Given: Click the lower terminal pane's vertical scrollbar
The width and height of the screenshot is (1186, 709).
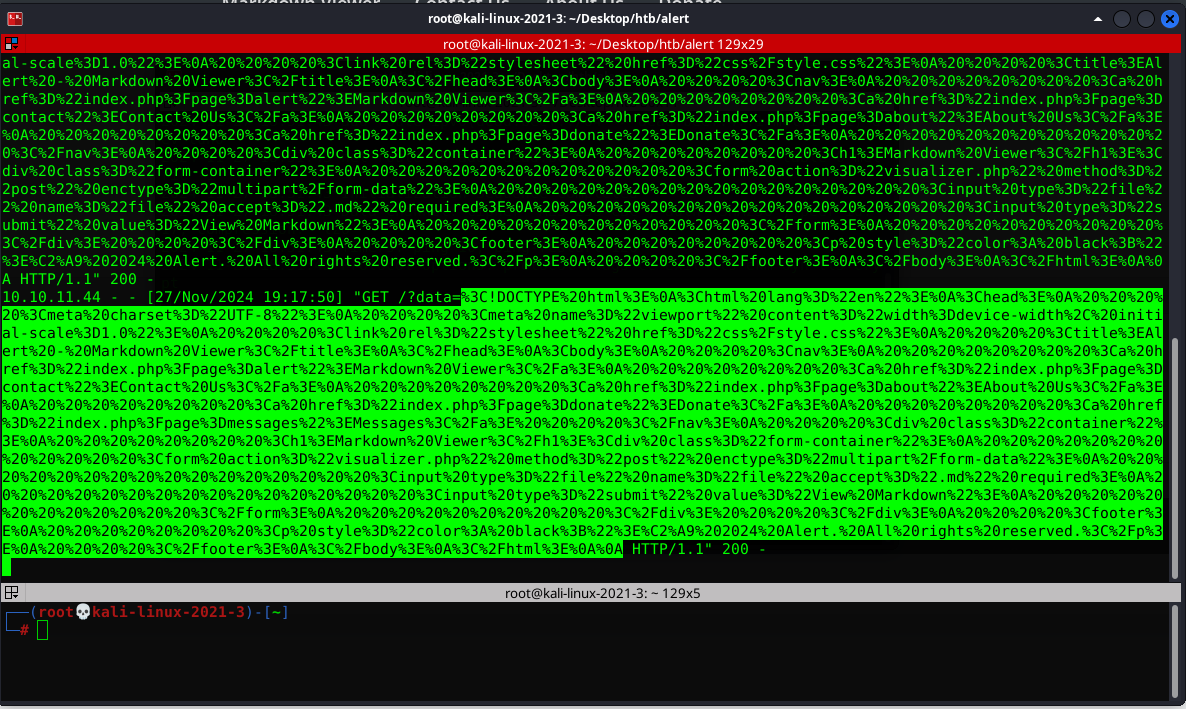Looking at the screenshot, I should 1175,651.
